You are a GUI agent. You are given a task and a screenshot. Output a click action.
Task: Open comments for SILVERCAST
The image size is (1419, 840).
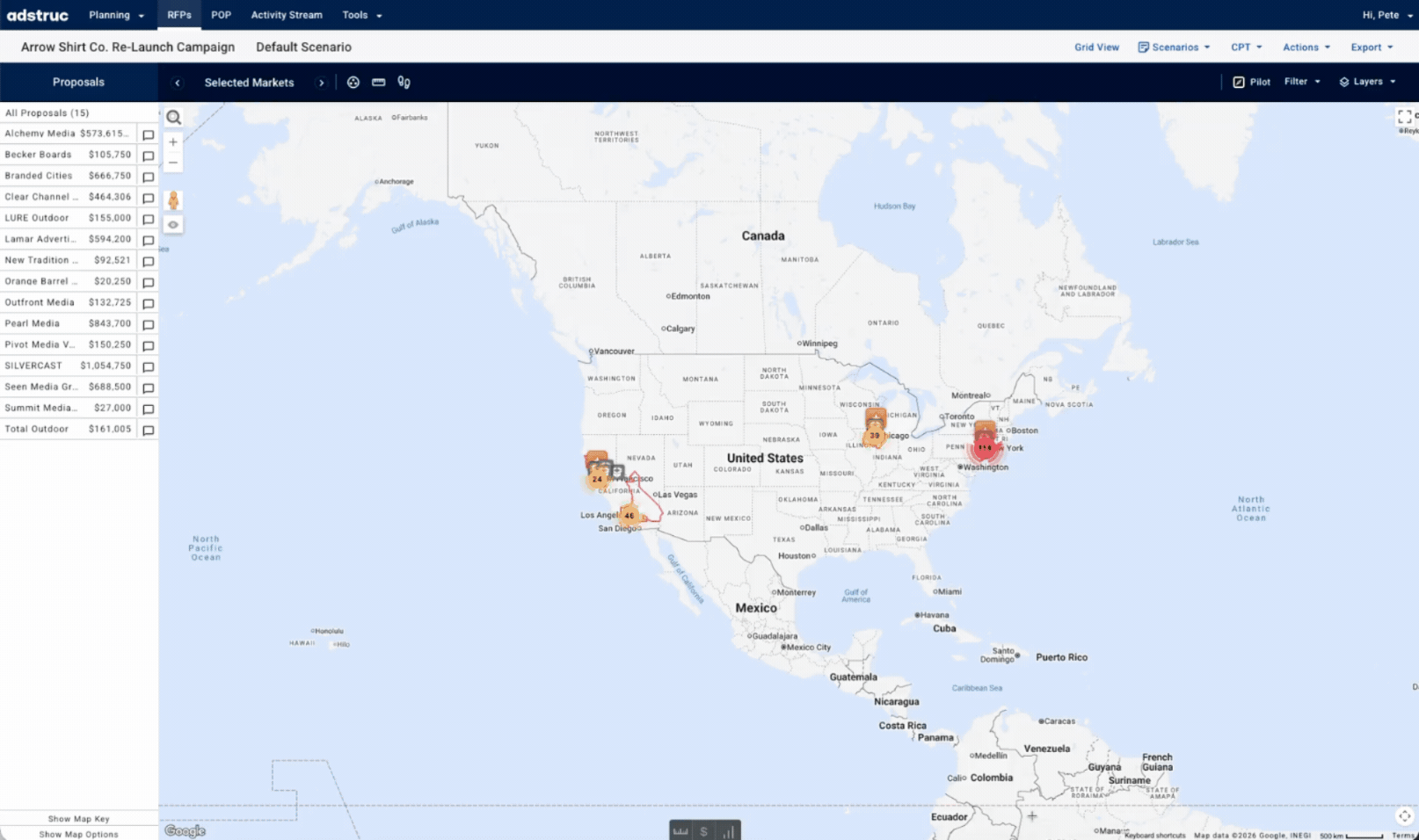coord(149,367)
